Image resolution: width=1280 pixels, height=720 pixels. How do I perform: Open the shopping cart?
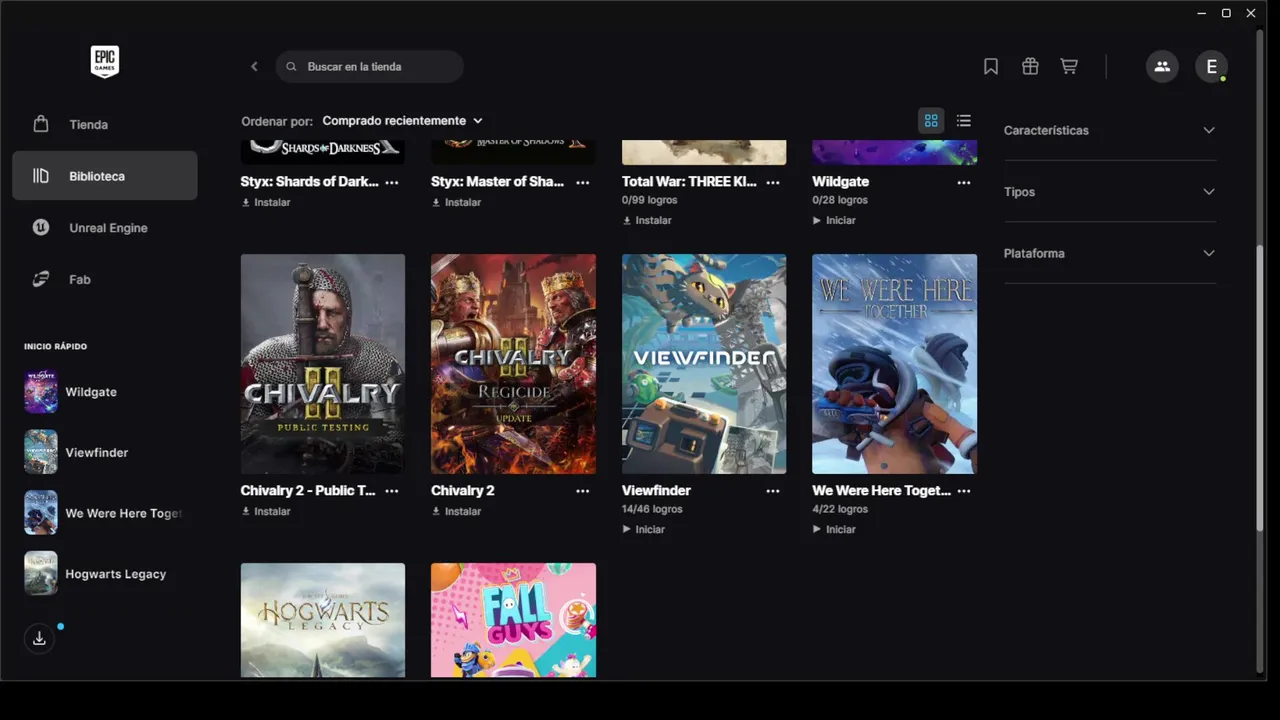point(1069,67)
